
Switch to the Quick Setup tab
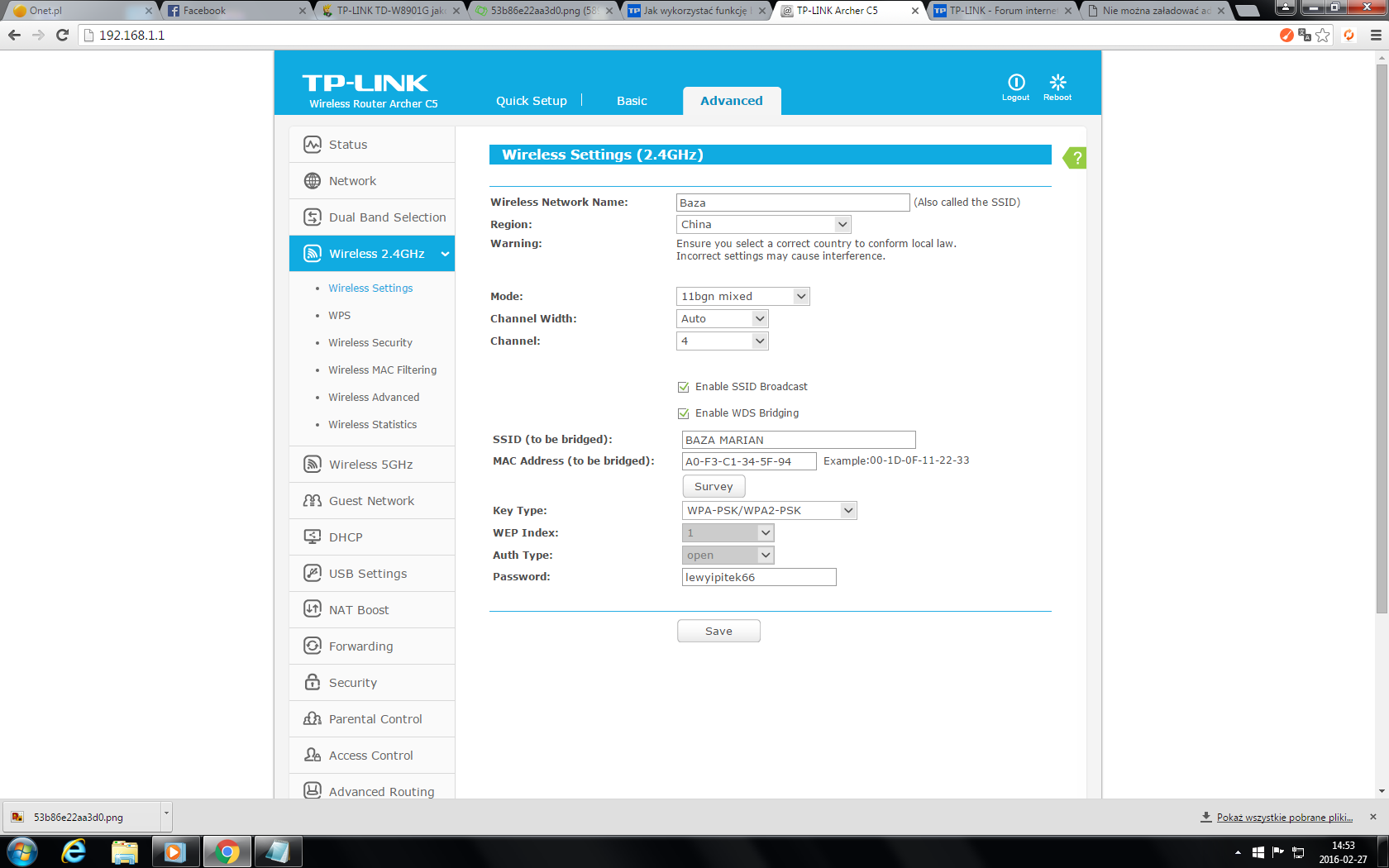coord(531,101)
